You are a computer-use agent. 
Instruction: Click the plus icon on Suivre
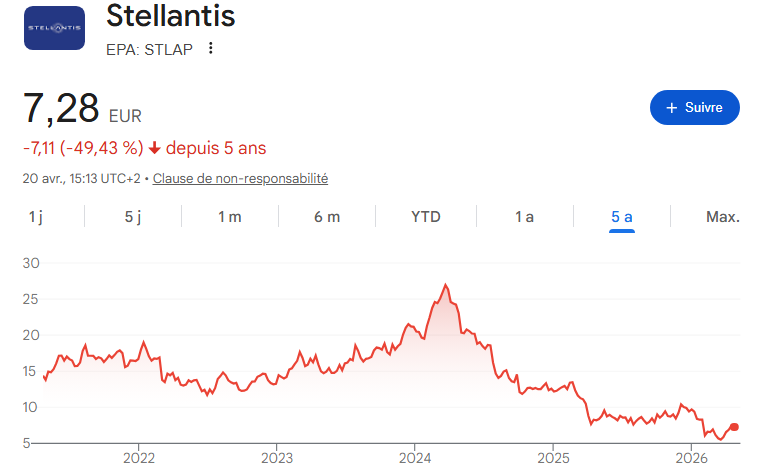[672, 108]
